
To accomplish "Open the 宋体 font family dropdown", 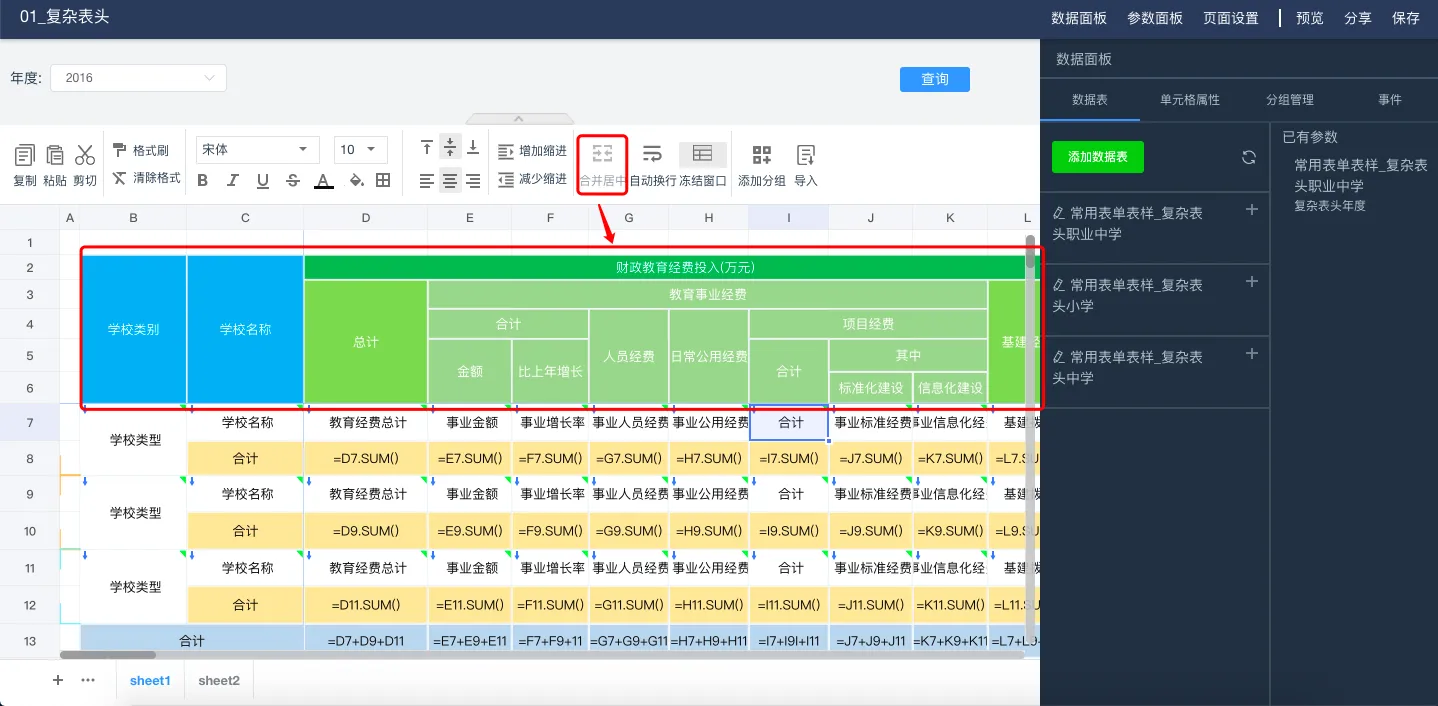I will (258, 150).
